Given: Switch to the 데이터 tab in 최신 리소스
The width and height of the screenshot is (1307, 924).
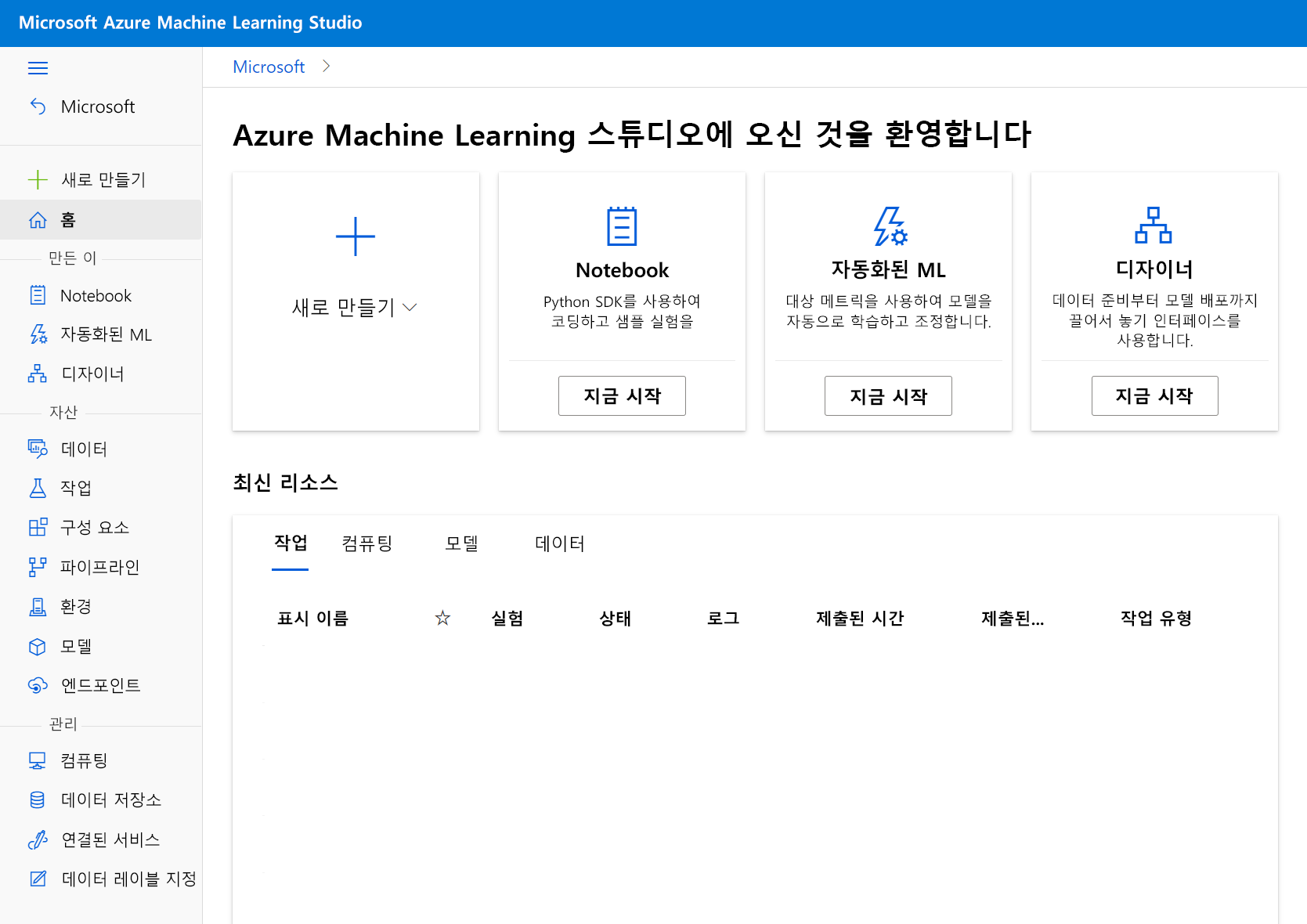Looking at the screenshot, I should tap(560, 543).
